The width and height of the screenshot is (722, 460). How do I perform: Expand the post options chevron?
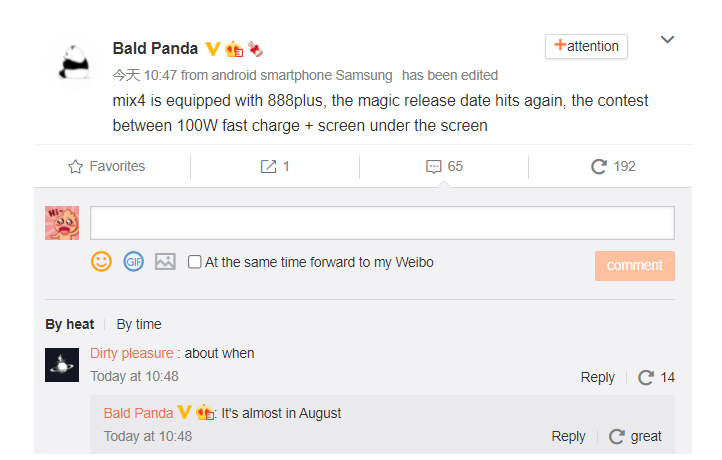[x=667, y=40]
